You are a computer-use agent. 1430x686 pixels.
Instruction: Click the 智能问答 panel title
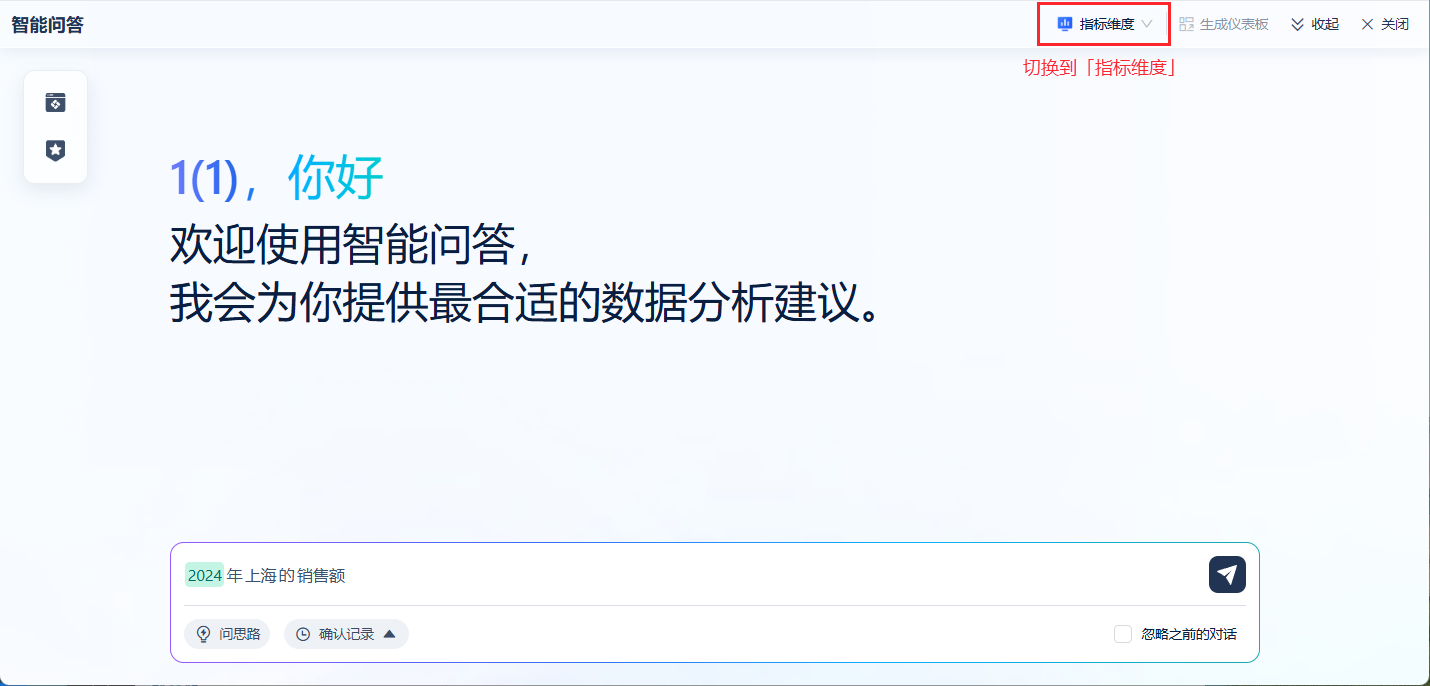(47, 25)
